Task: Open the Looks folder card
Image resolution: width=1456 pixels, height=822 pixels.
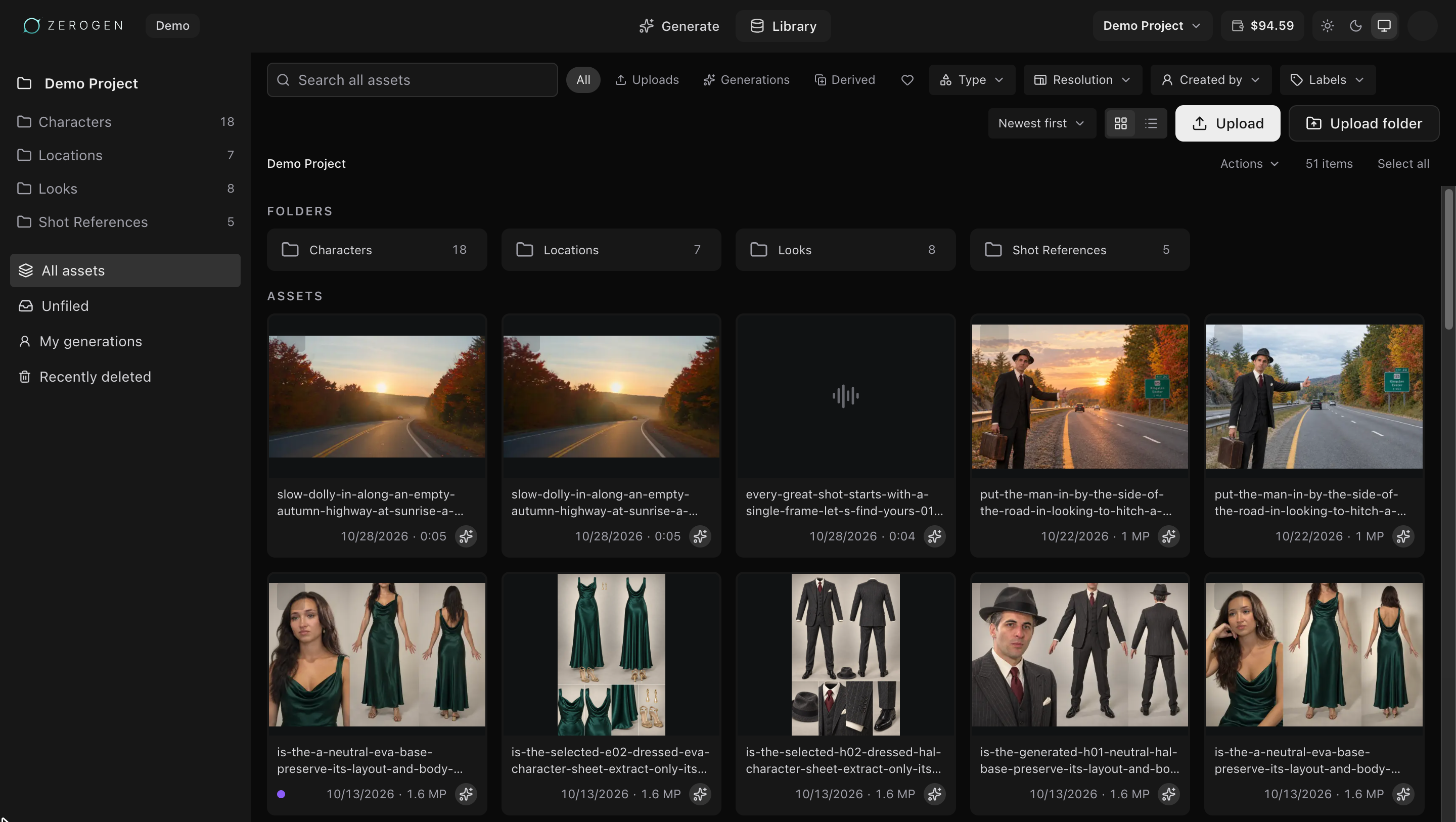Action: 845,250
